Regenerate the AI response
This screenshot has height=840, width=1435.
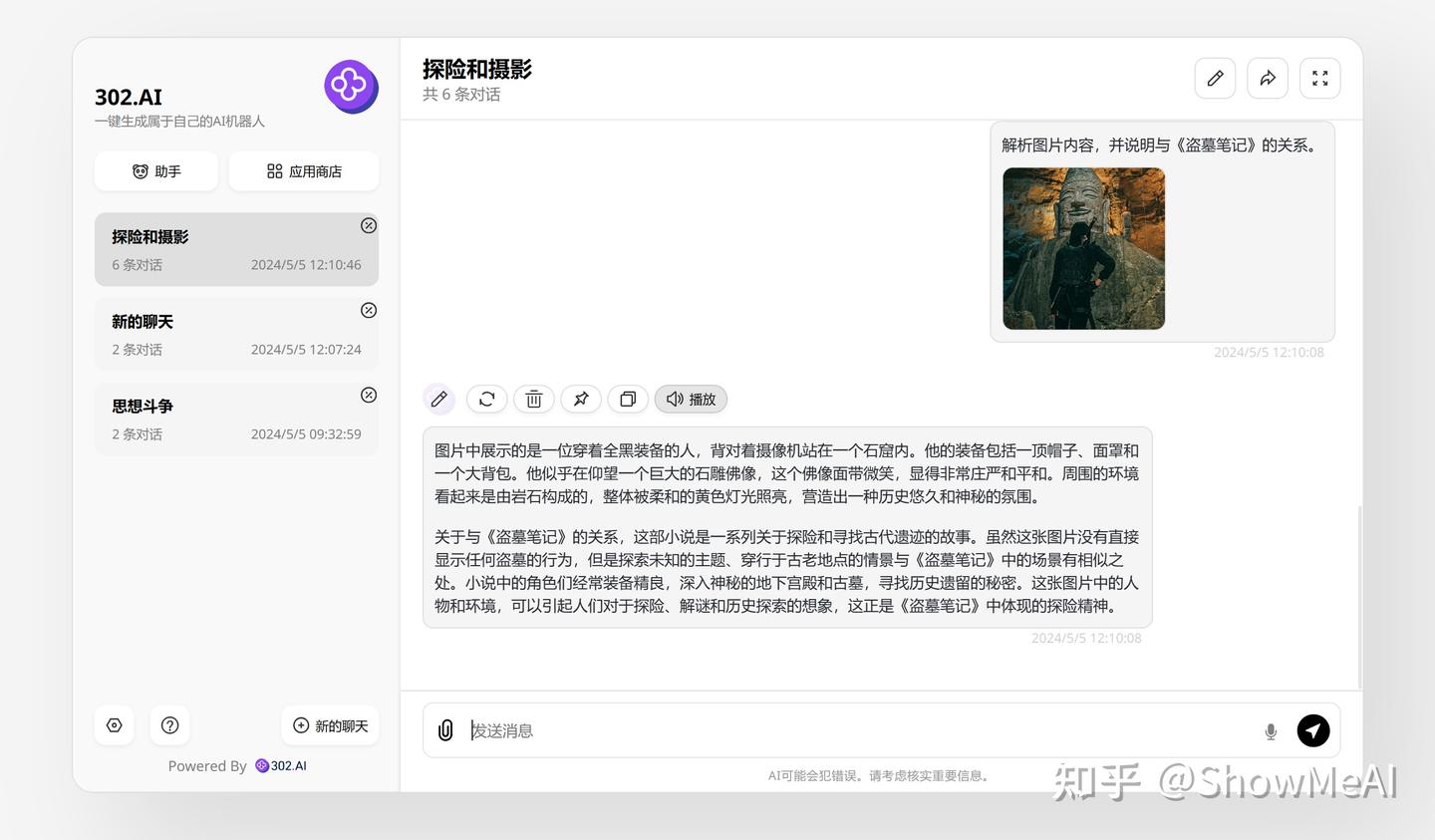point(486,399)
